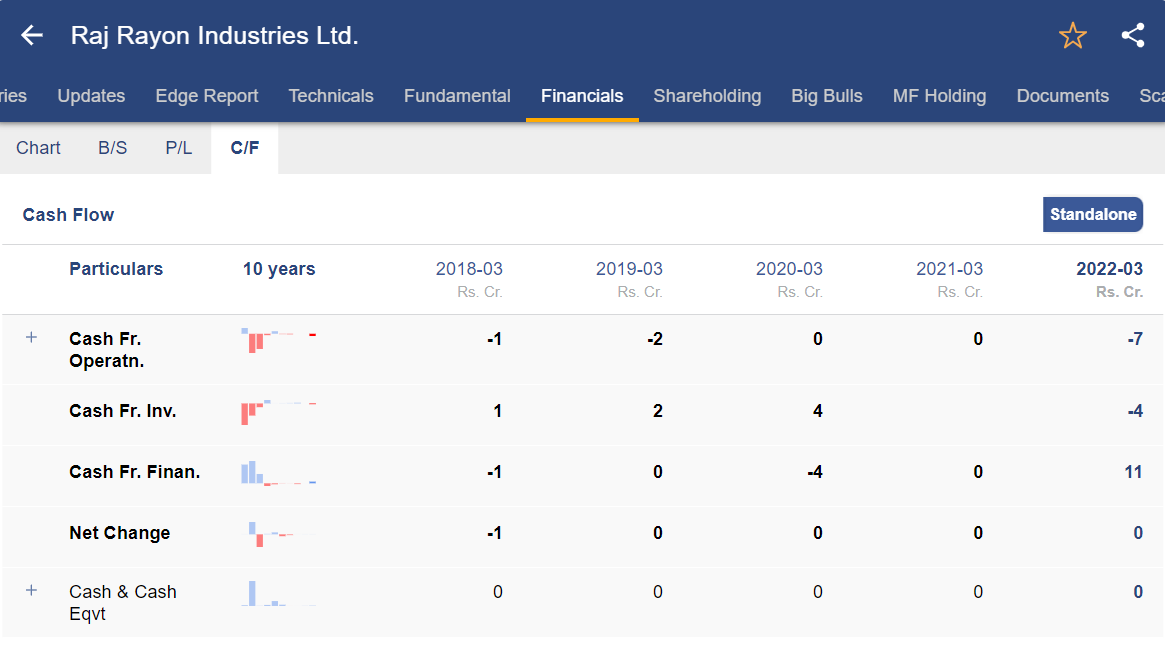Click the Cash Fr. Inv. sparkline chart
This screenshot has width=1165, height=662.
pos(279,412)
